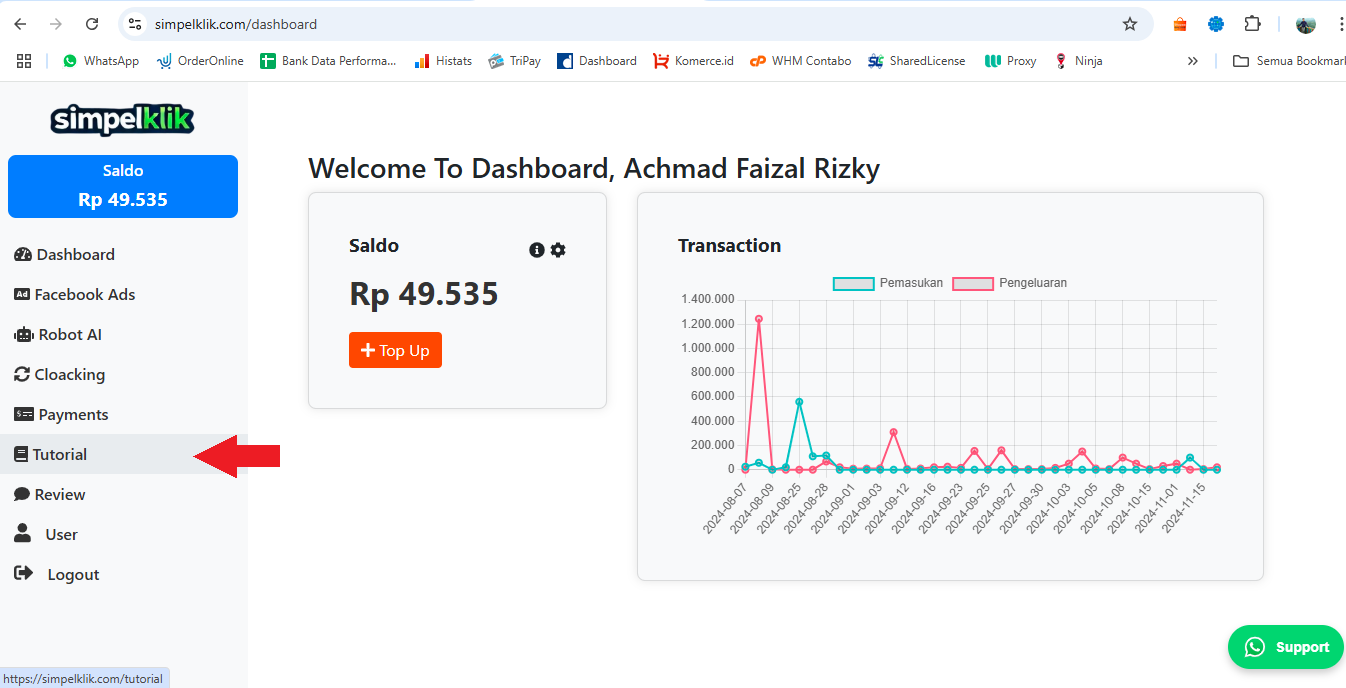Image resolution: width=1346 pixels, height=688 pixels.
Task: Click the Logout link in sidebar
Action: pyautogui.click(x=72, y=575)
